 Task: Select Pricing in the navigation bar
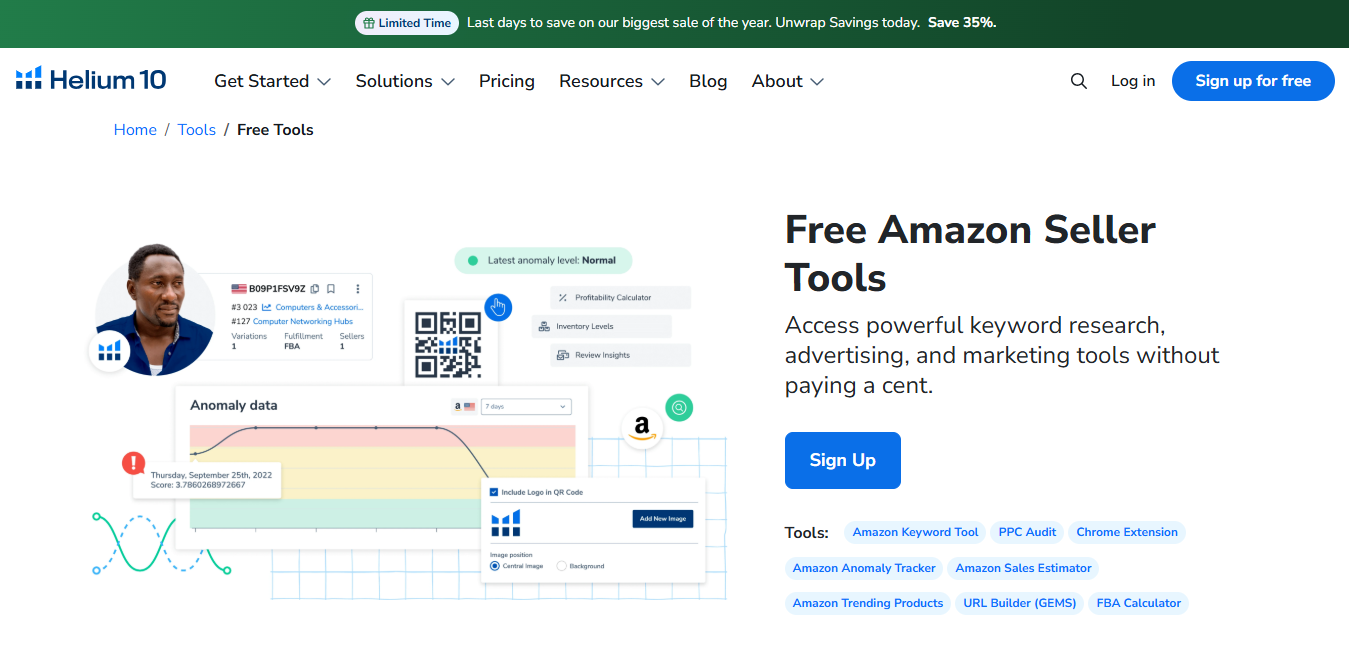506,81
